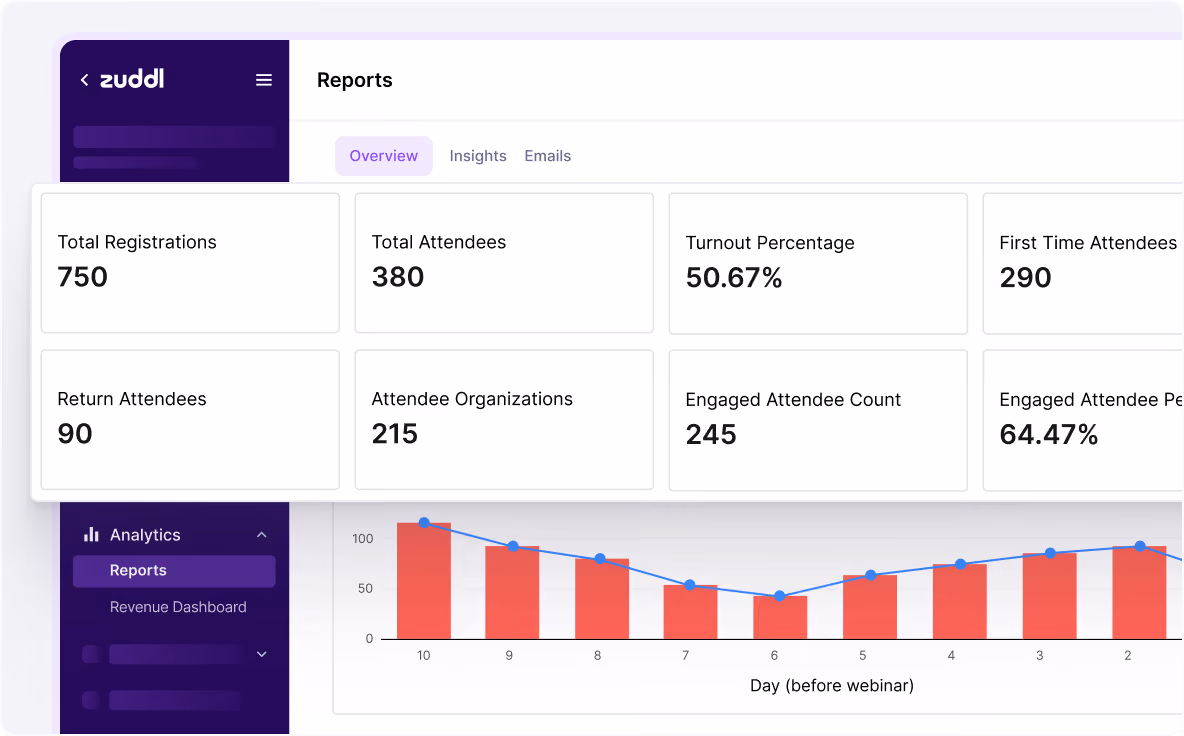The width and height of the screenshot is (1184, 736).
Task: Open the hamburger menu in sidebar
Action: pos(264,80)
